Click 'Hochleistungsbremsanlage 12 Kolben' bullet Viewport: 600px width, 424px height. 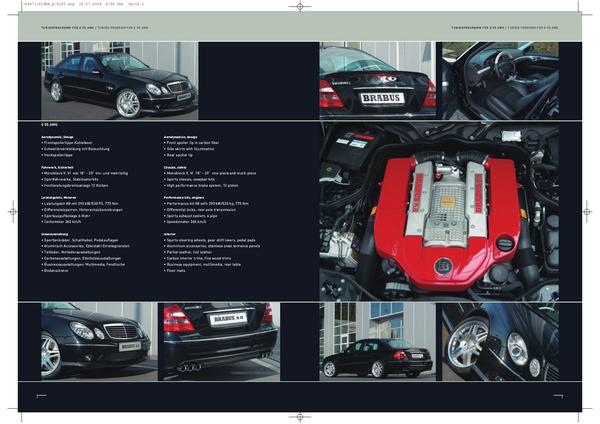click(x=76, y=186)
